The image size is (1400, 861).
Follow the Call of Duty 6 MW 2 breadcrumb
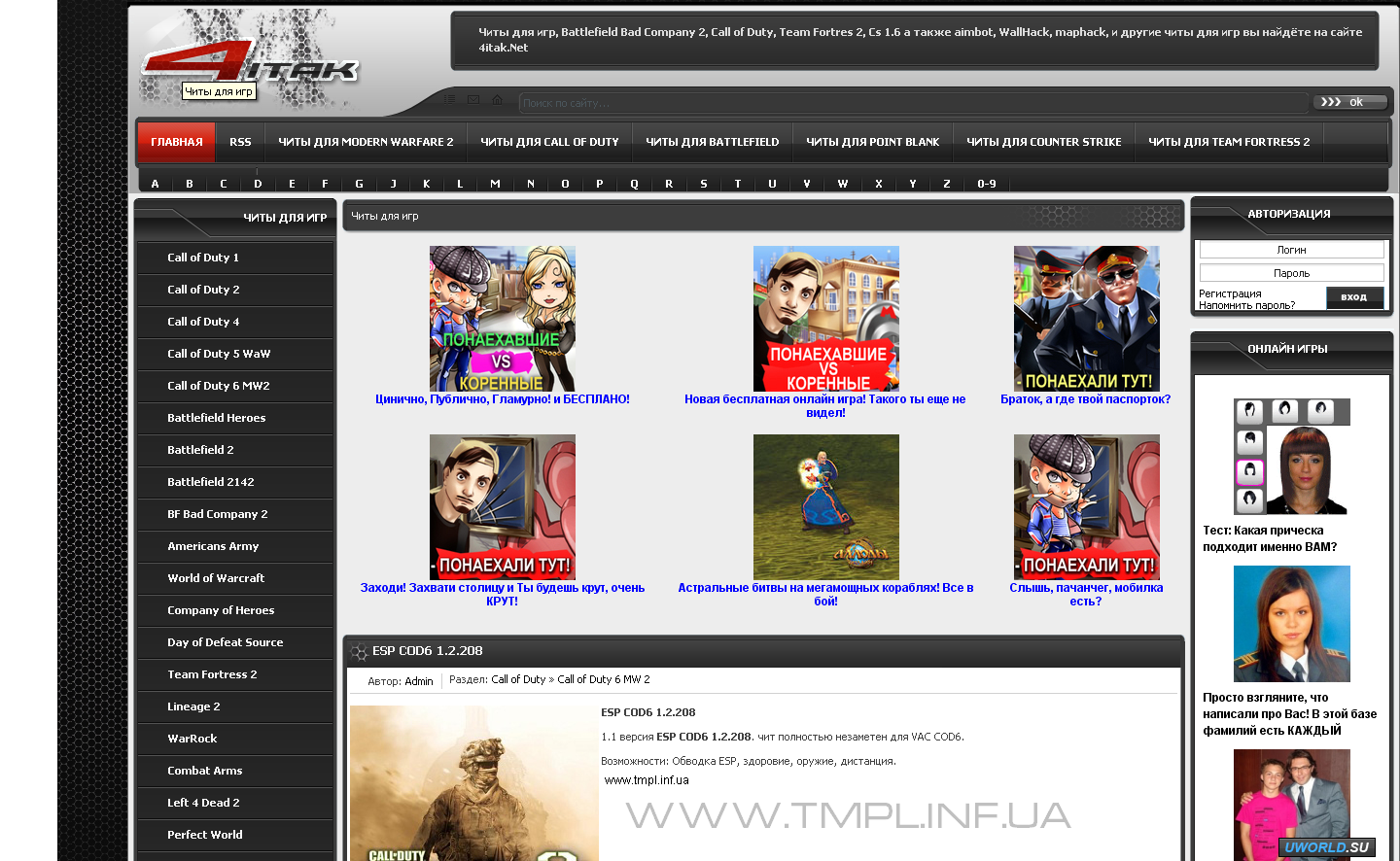coord(603,679)
